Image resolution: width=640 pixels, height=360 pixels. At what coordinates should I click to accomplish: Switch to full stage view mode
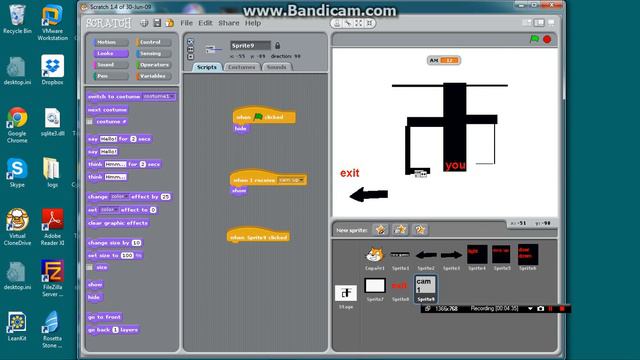539,23
